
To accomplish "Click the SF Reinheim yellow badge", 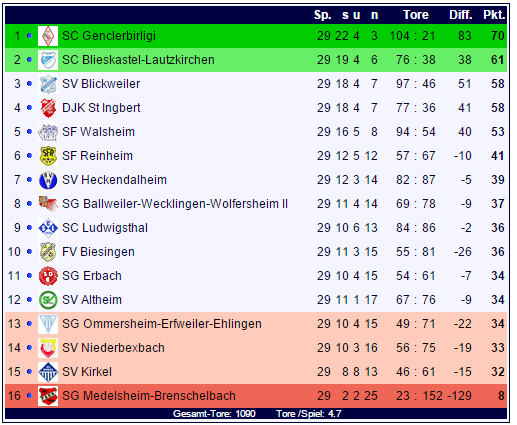I will pyautogui.click(x=48, y=156).
